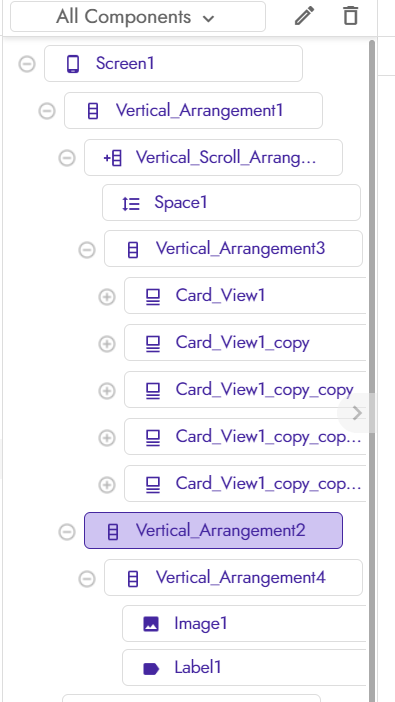Select Vertical_Arrangement3 in the tree

(x=233, y=248)
